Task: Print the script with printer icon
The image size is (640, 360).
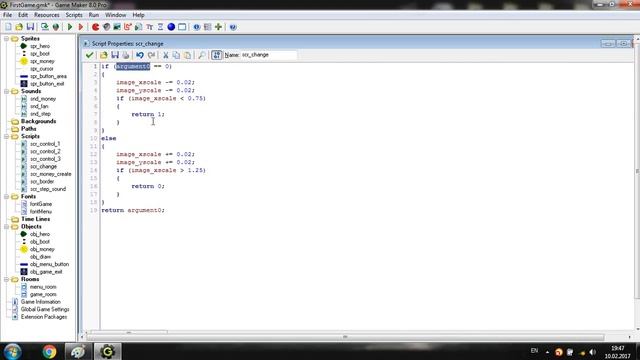Action: click(126, 55)
